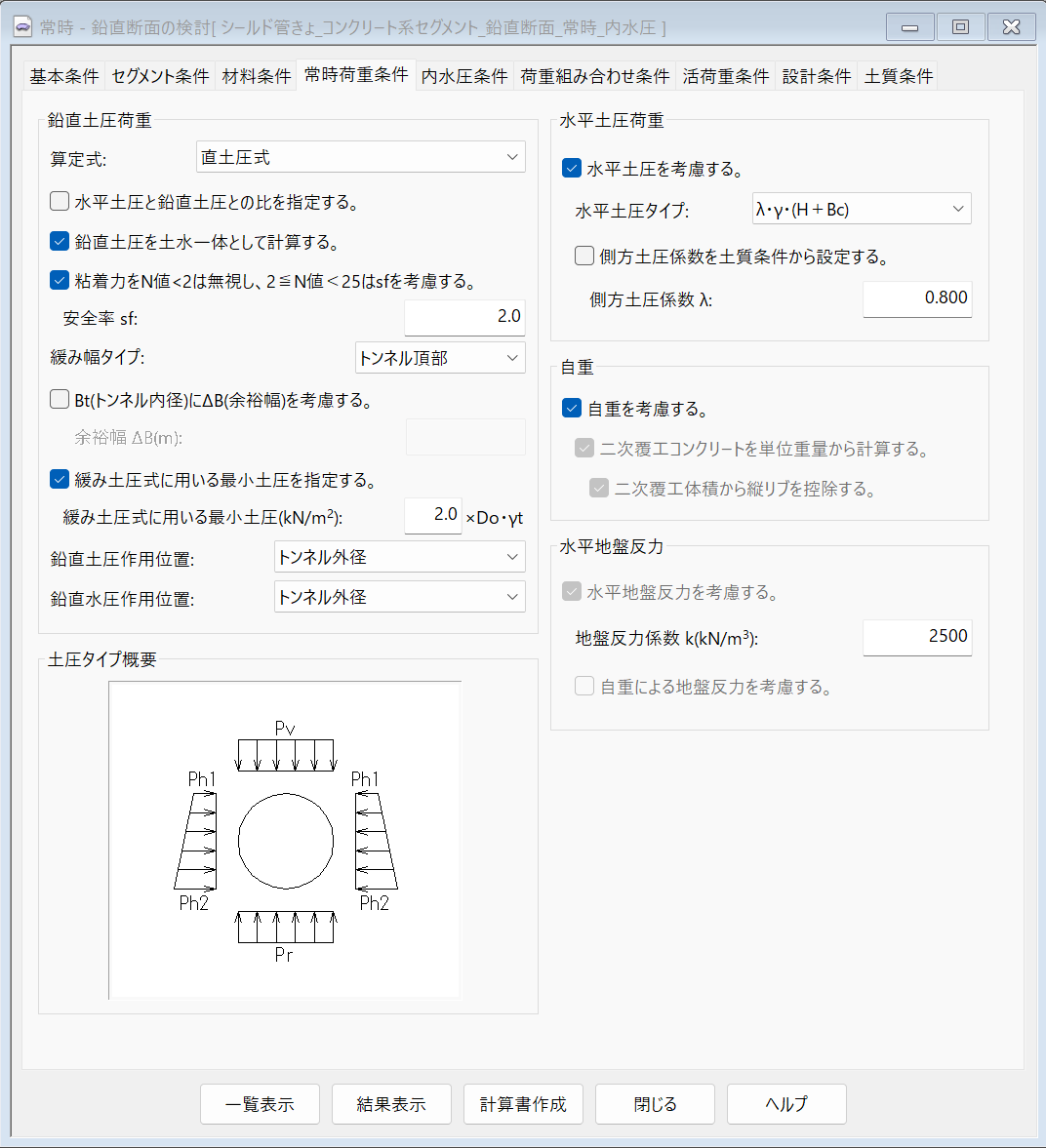Screen dimensions: 1046x1148
Task: Click the application icon in the title bar
Action: (x=22, y=27)
